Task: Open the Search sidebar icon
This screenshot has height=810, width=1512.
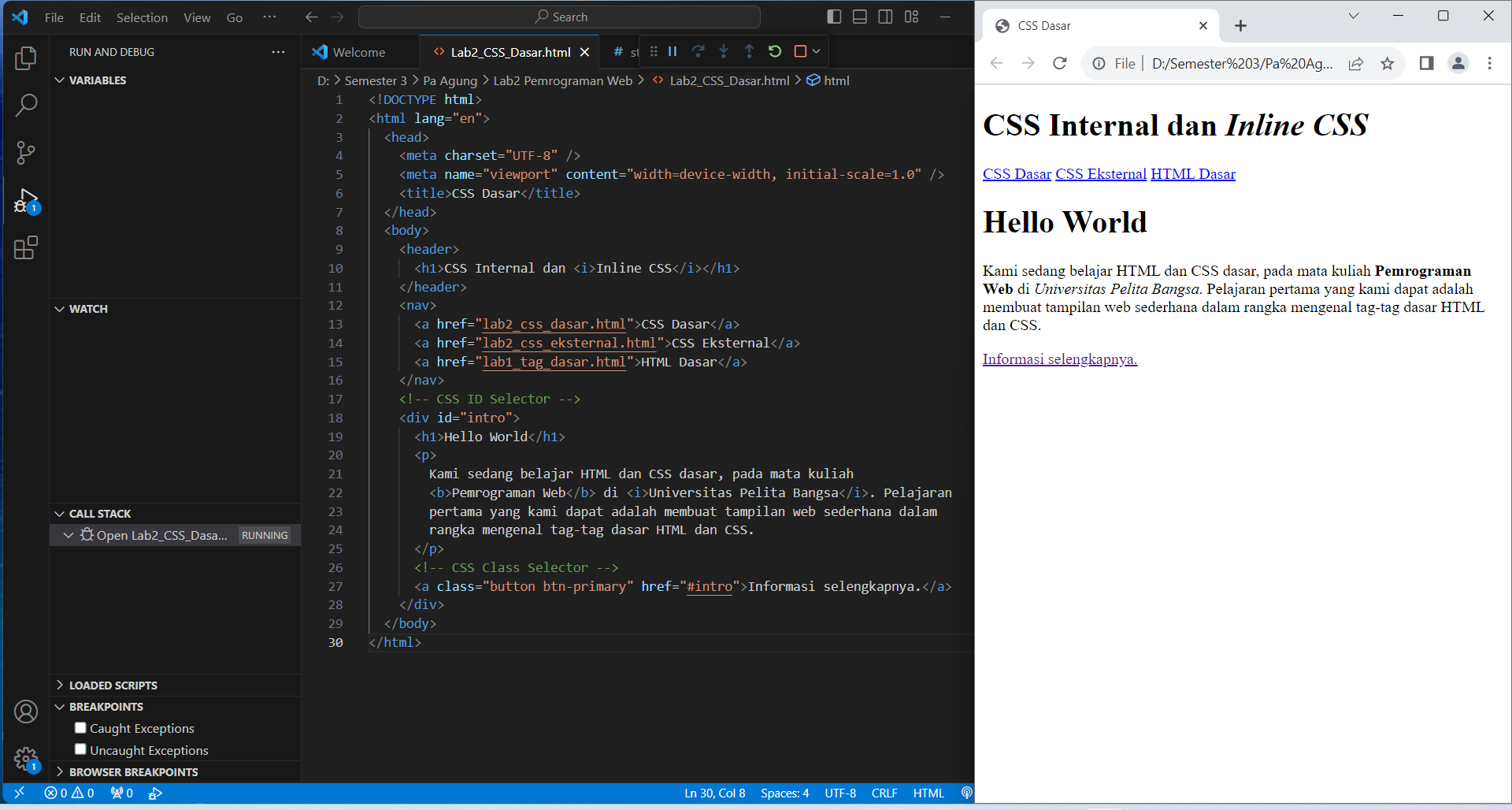Action: [x=26, y=105]
